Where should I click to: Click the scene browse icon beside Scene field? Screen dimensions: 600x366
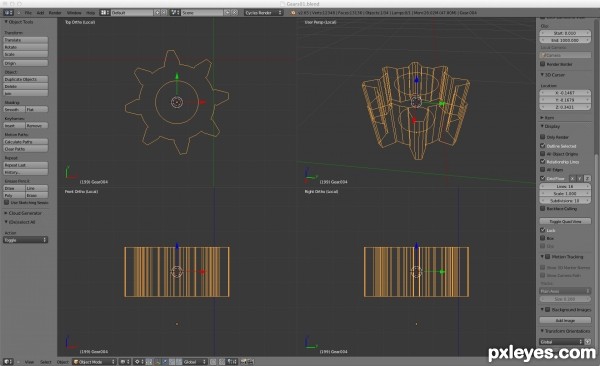click(175, 13)
